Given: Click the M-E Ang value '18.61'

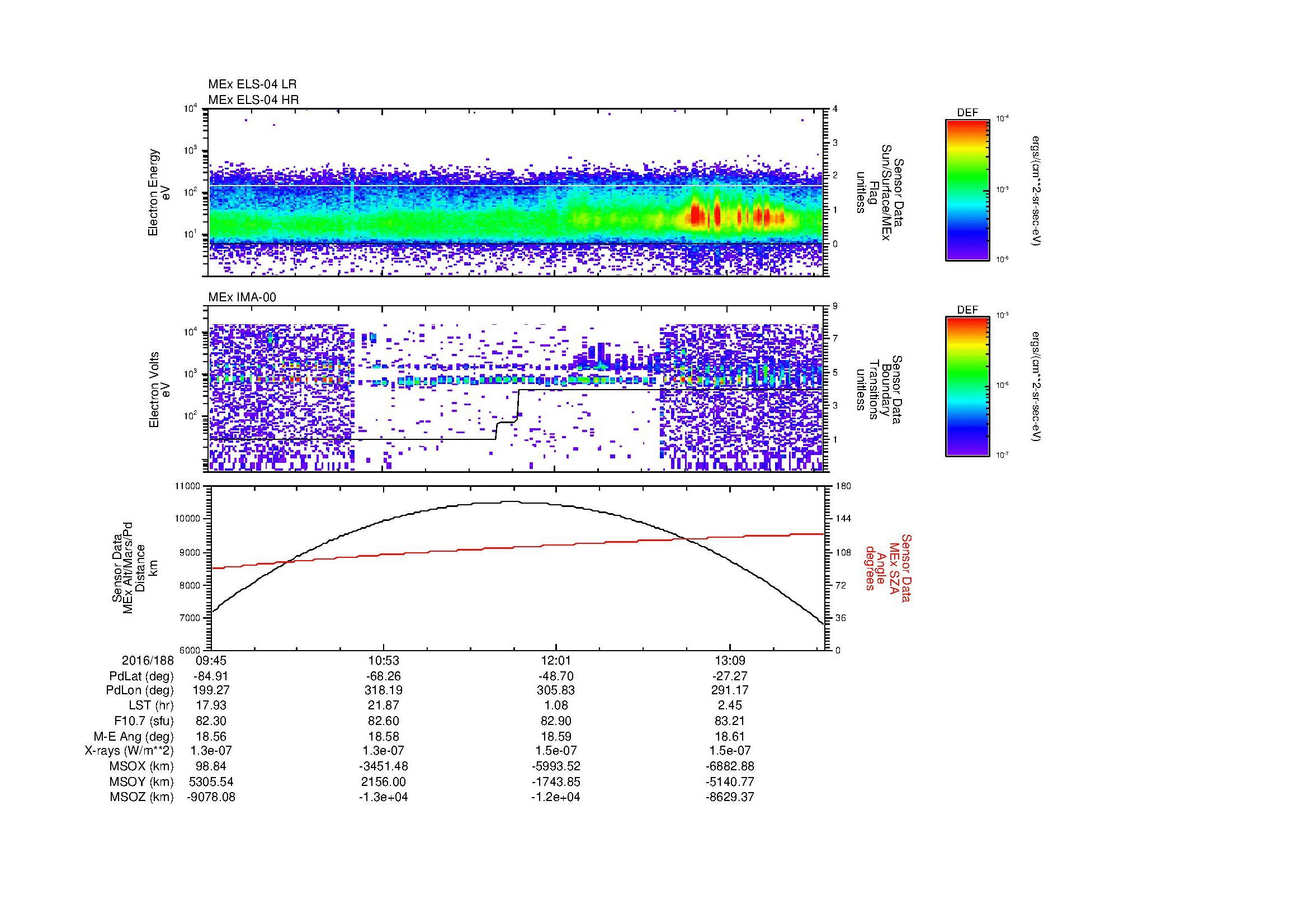Looking at the screenshot, I should (x=730, y=737).
